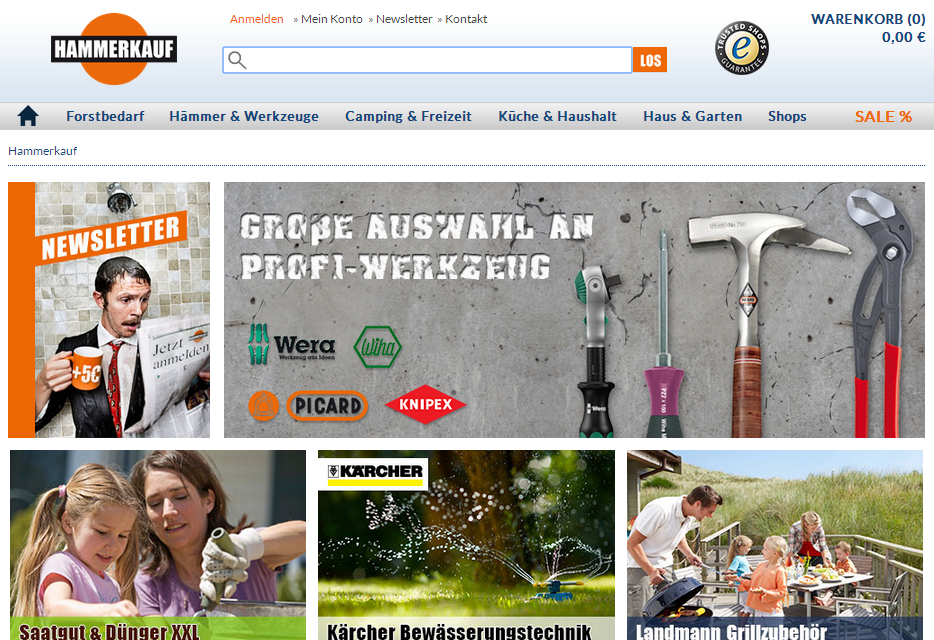Open the Saatgut & Dünger XXL promotion
Image resolution: width=934 pixels, height=640 pixels.
pos(158,545)
